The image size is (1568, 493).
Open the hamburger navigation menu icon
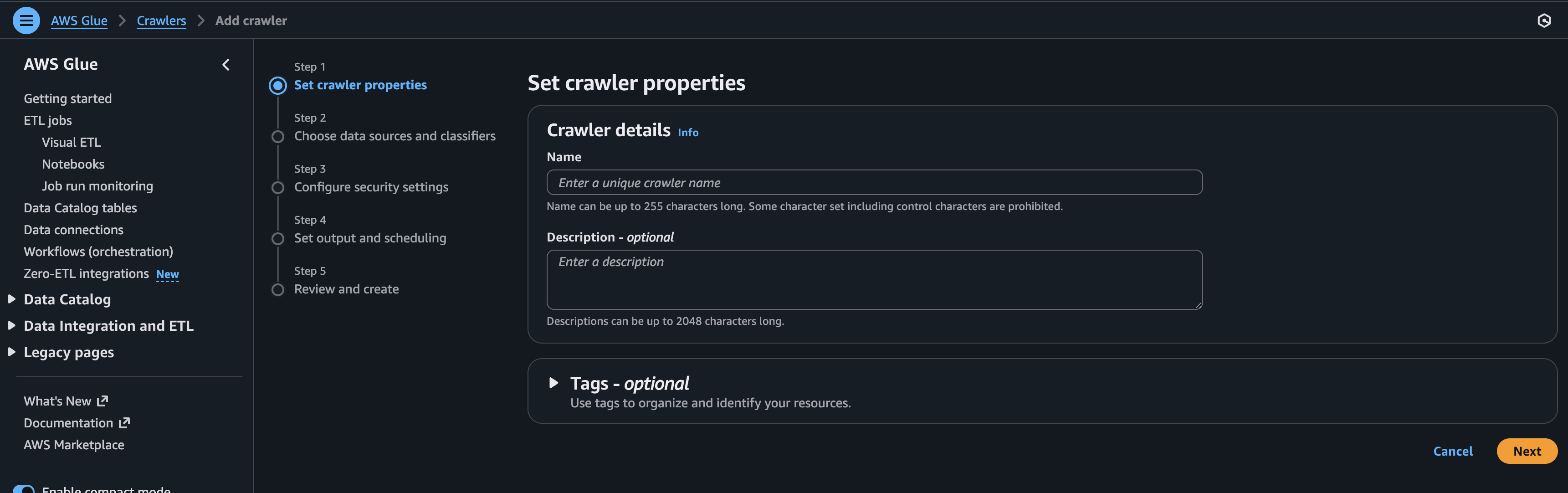(26, 21)
